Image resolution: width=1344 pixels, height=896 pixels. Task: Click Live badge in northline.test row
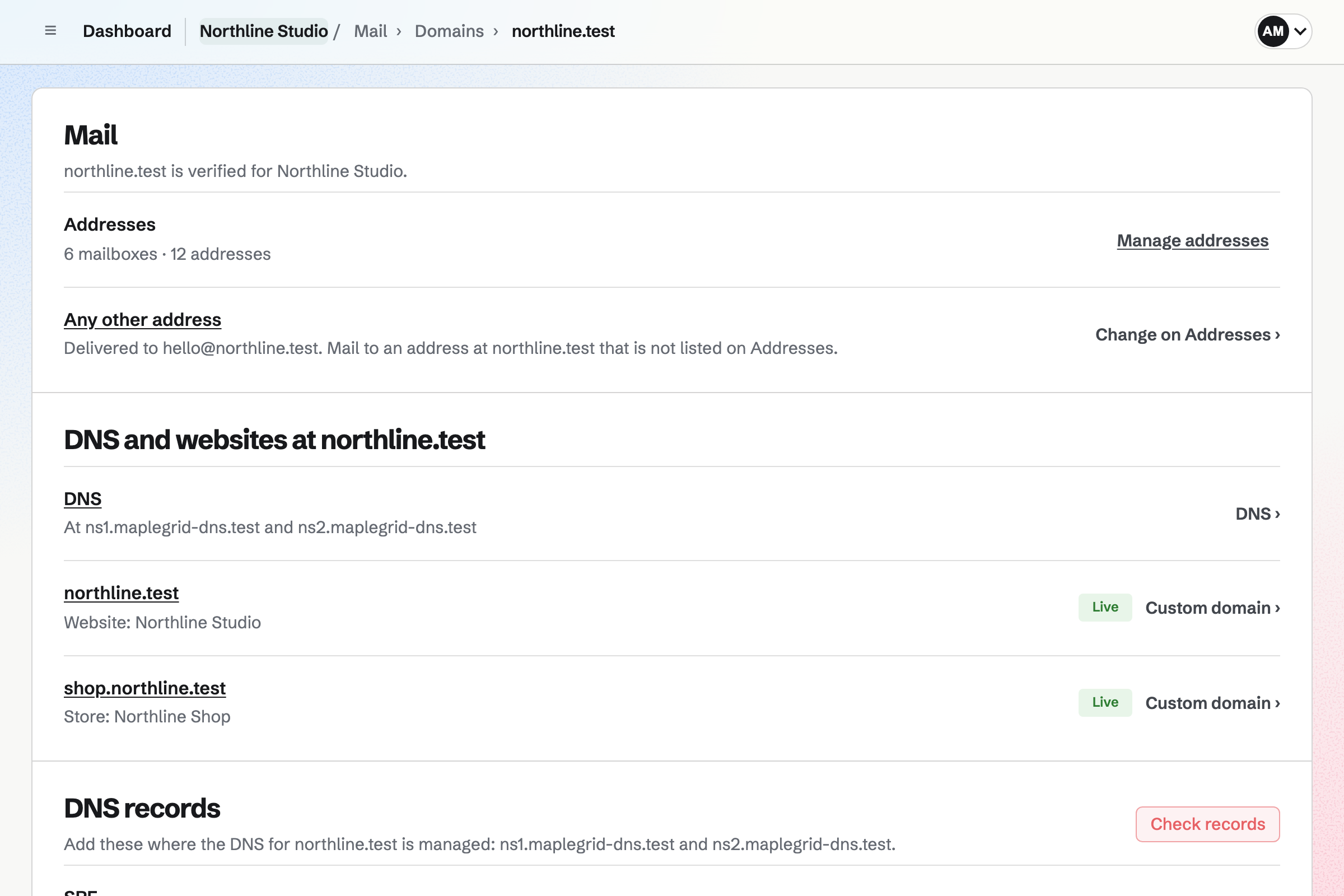coord(1105,608)
